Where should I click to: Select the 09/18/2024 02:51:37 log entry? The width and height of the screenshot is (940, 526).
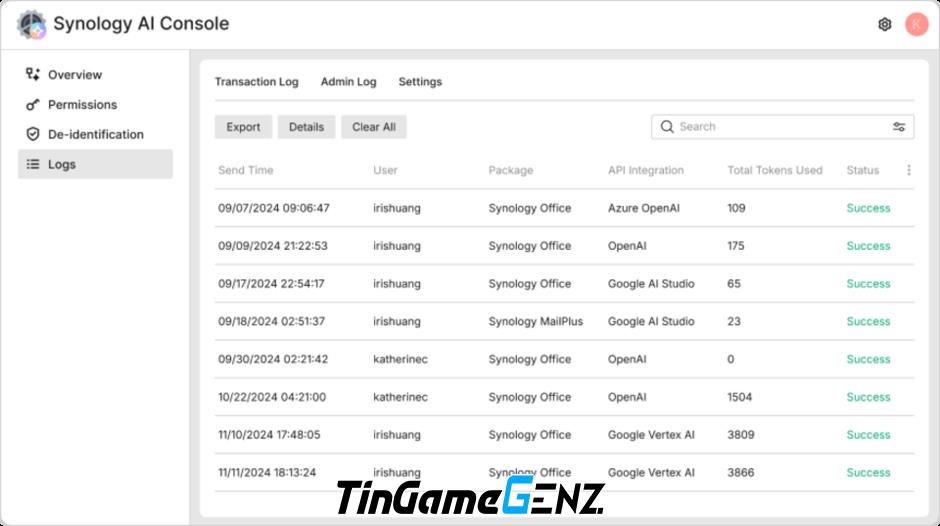(564, 321)
